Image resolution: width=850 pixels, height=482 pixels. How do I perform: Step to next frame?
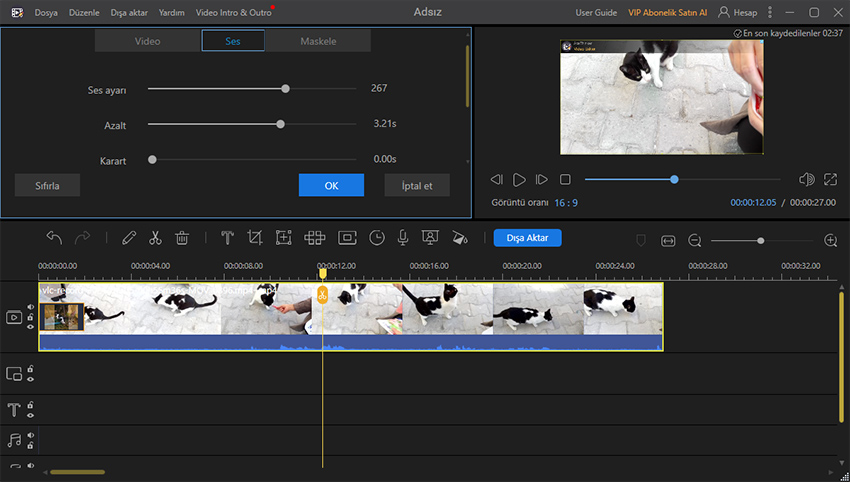tap(542, 179)
